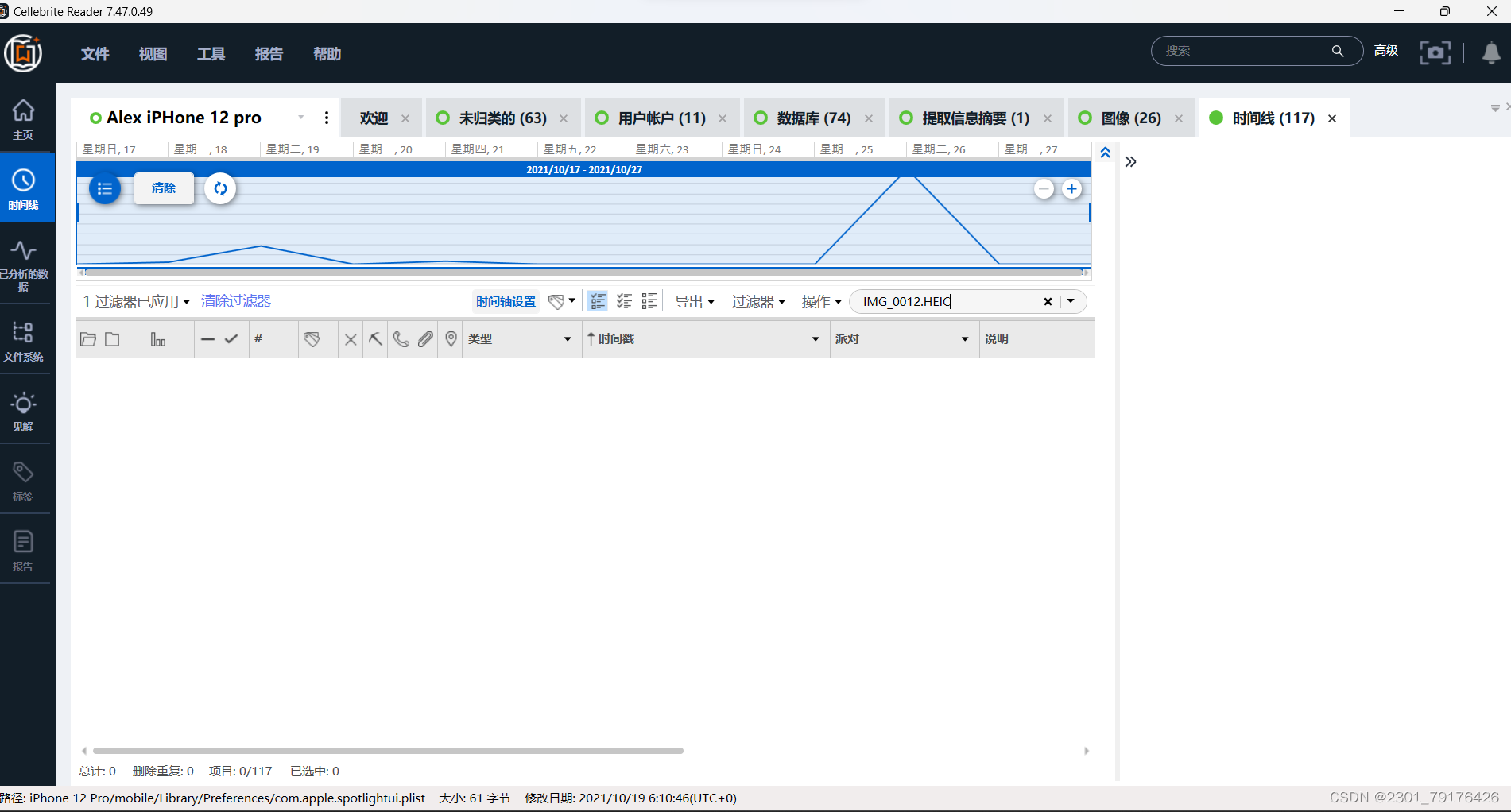This screenshot has width=1511, height=812.
Task: Click the Clear Filters link
Action: pyautogui.click(x=236, y=301)
